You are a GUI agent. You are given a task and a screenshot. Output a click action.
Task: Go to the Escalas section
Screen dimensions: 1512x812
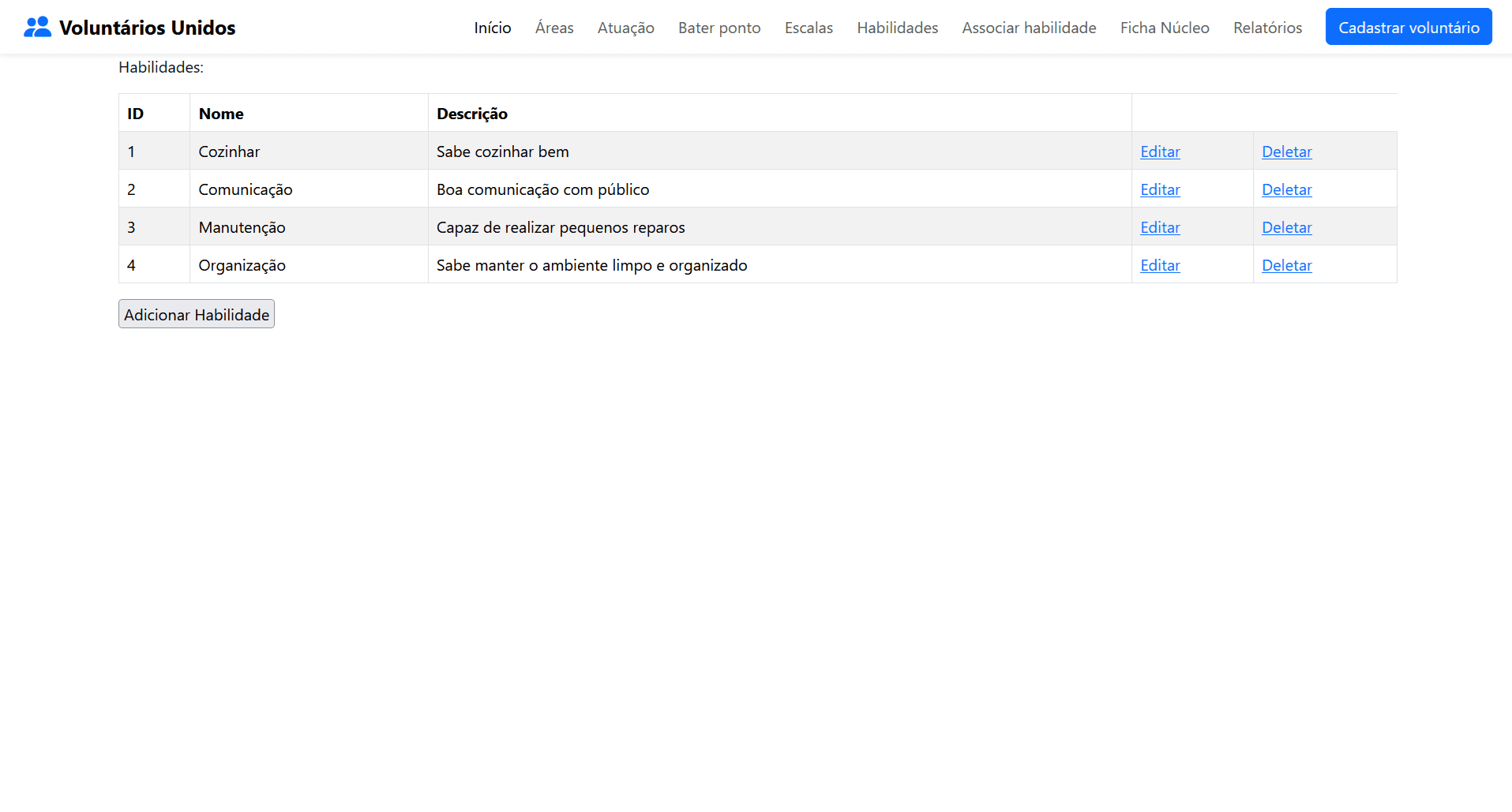pos(809,27)
